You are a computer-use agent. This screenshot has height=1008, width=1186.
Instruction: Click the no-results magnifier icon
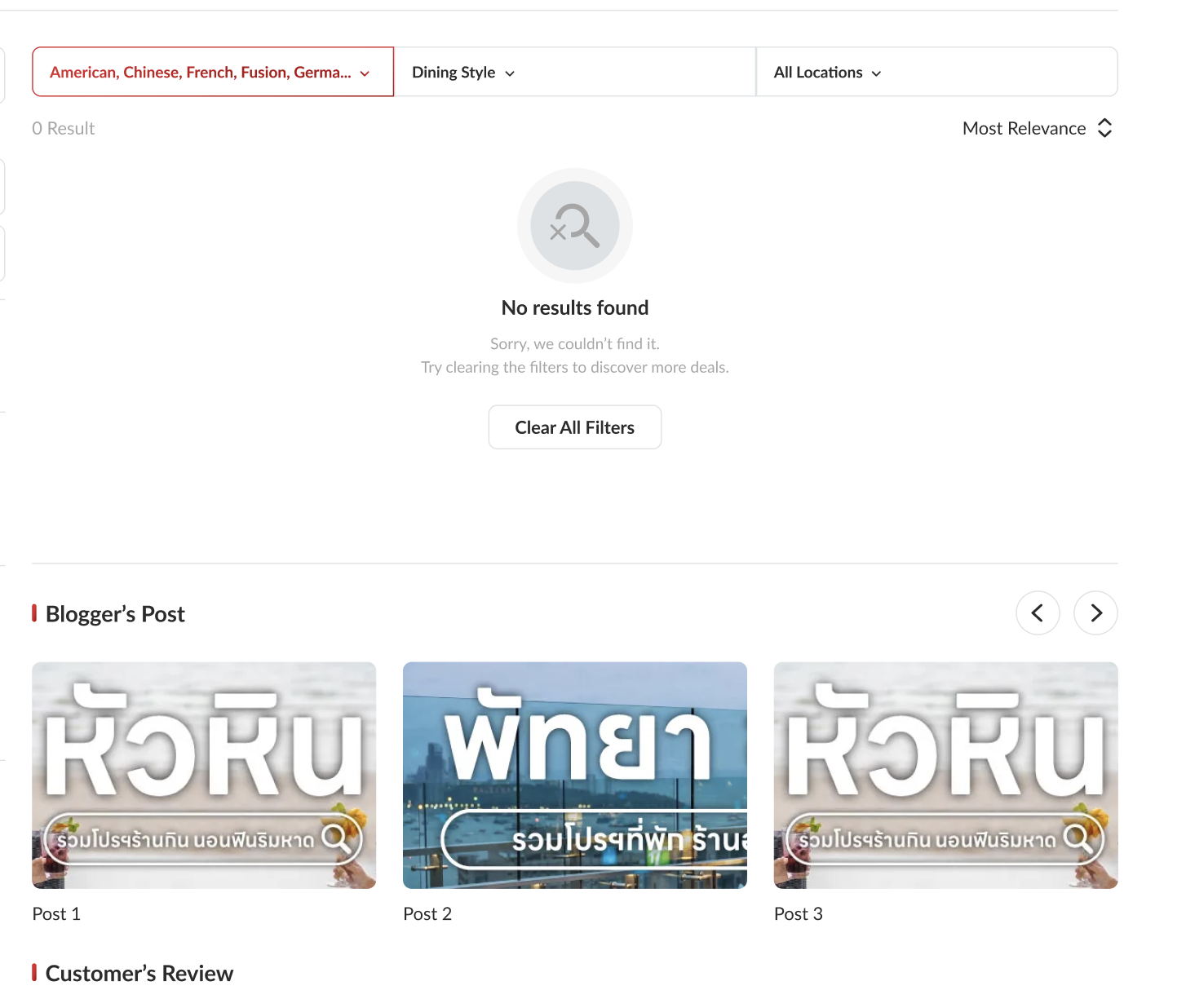[x=575, y=226]
